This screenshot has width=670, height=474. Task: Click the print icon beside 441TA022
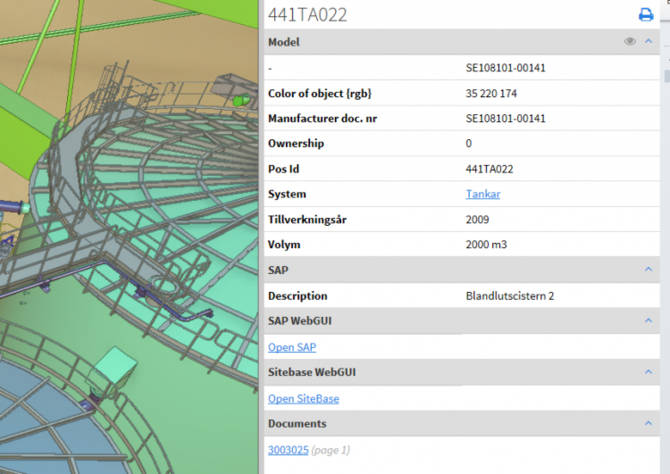[x=645, y=14]
